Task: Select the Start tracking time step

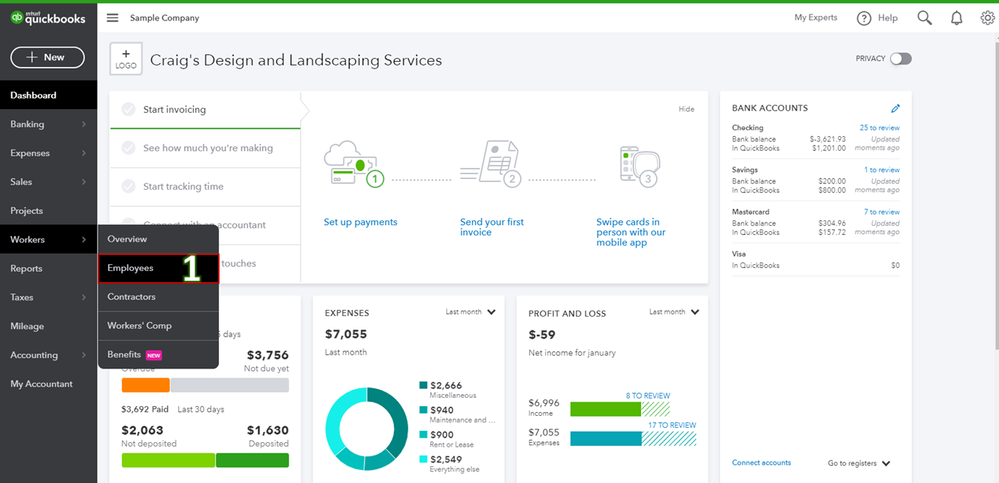Action: click(x=205, y=187)
